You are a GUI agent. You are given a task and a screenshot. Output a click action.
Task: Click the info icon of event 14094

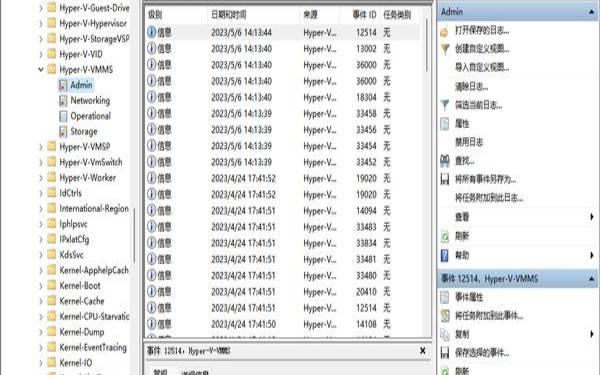pyautogui.click(x=152, y=210)
